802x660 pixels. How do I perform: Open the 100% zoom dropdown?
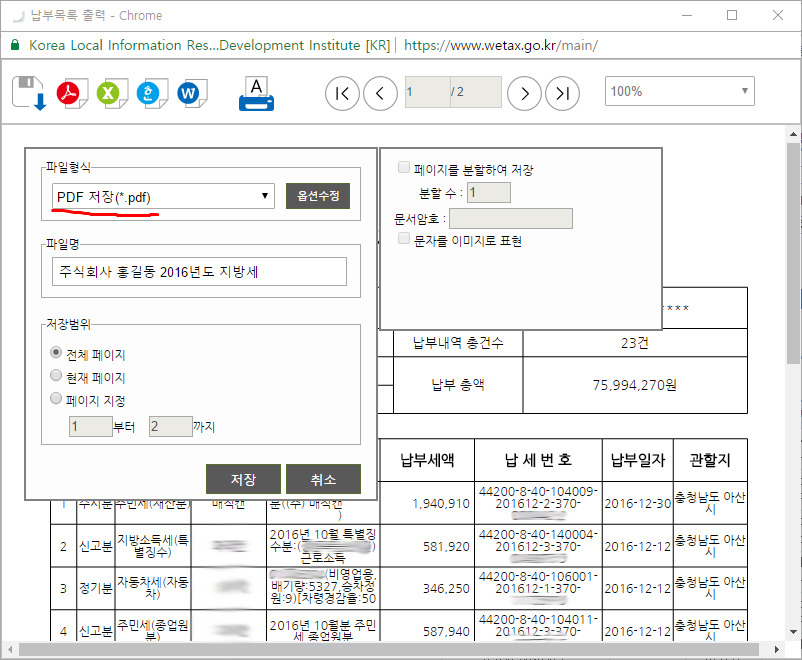679,92
